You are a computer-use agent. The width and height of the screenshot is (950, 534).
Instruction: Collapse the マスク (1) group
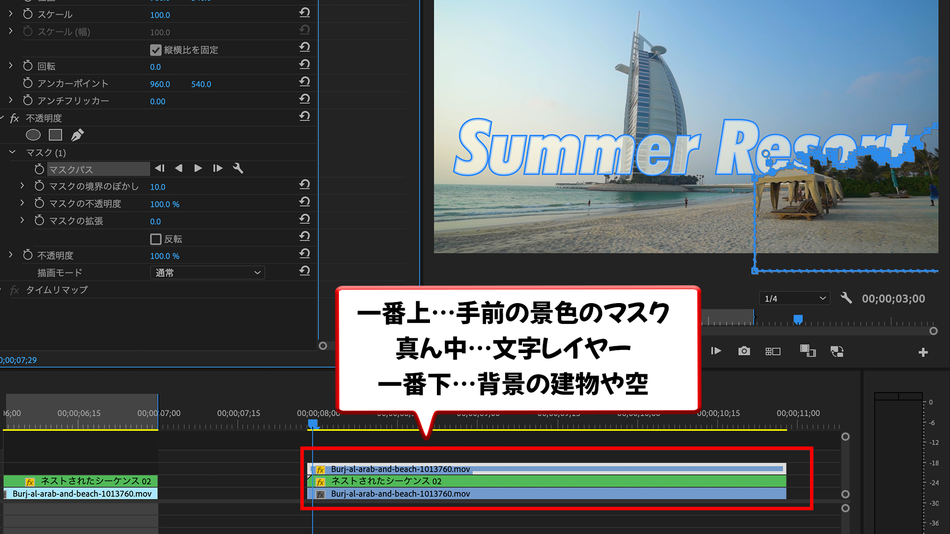tap(12, 152)
